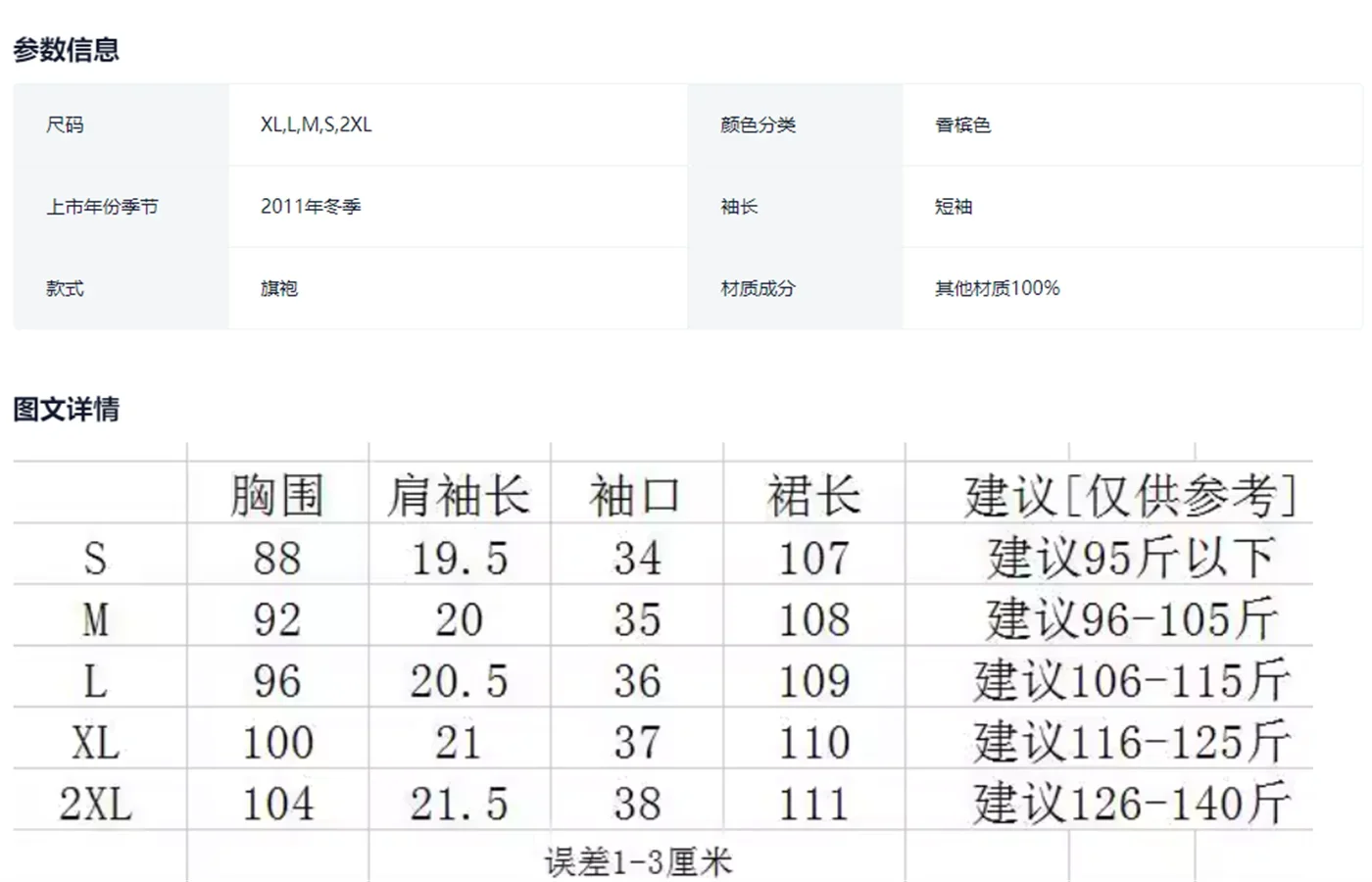Image resolution: width=1372 pixels, height=882 pixels.
Task: Click sleeve length 21 in XL row
Action: click(x=459, y=743)
